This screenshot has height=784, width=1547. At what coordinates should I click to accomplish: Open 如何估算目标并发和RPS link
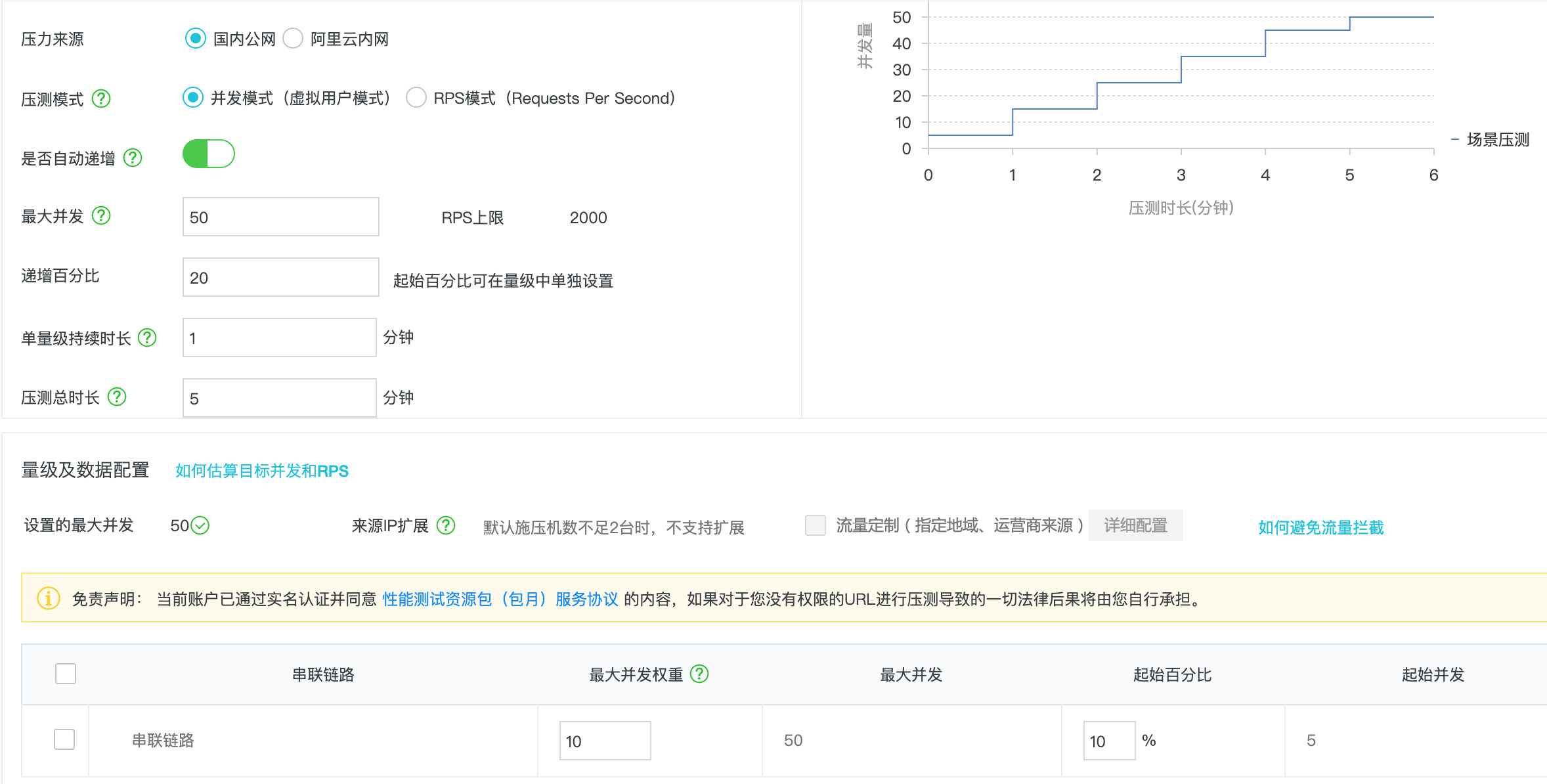(261, 471)
